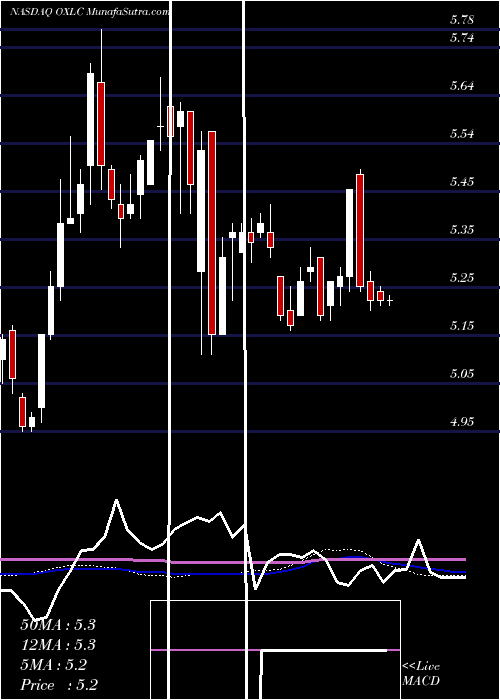Image resolution: width=500 pixels, height=700 pixels.
Task: Click the NASDAQ OXLC MunafaSutra.com title
Action: click(x=89, y=12)
